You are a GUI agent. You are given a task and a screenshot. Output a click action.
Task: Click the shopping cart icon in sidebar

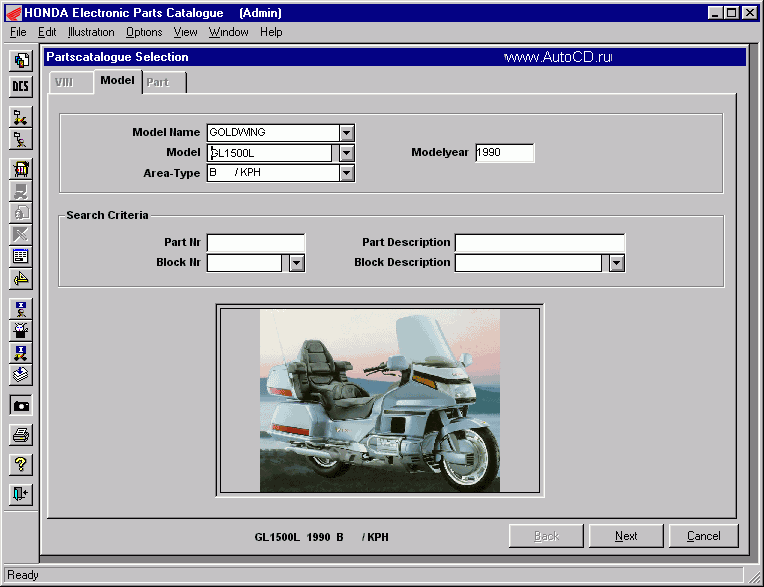(21, 170)
